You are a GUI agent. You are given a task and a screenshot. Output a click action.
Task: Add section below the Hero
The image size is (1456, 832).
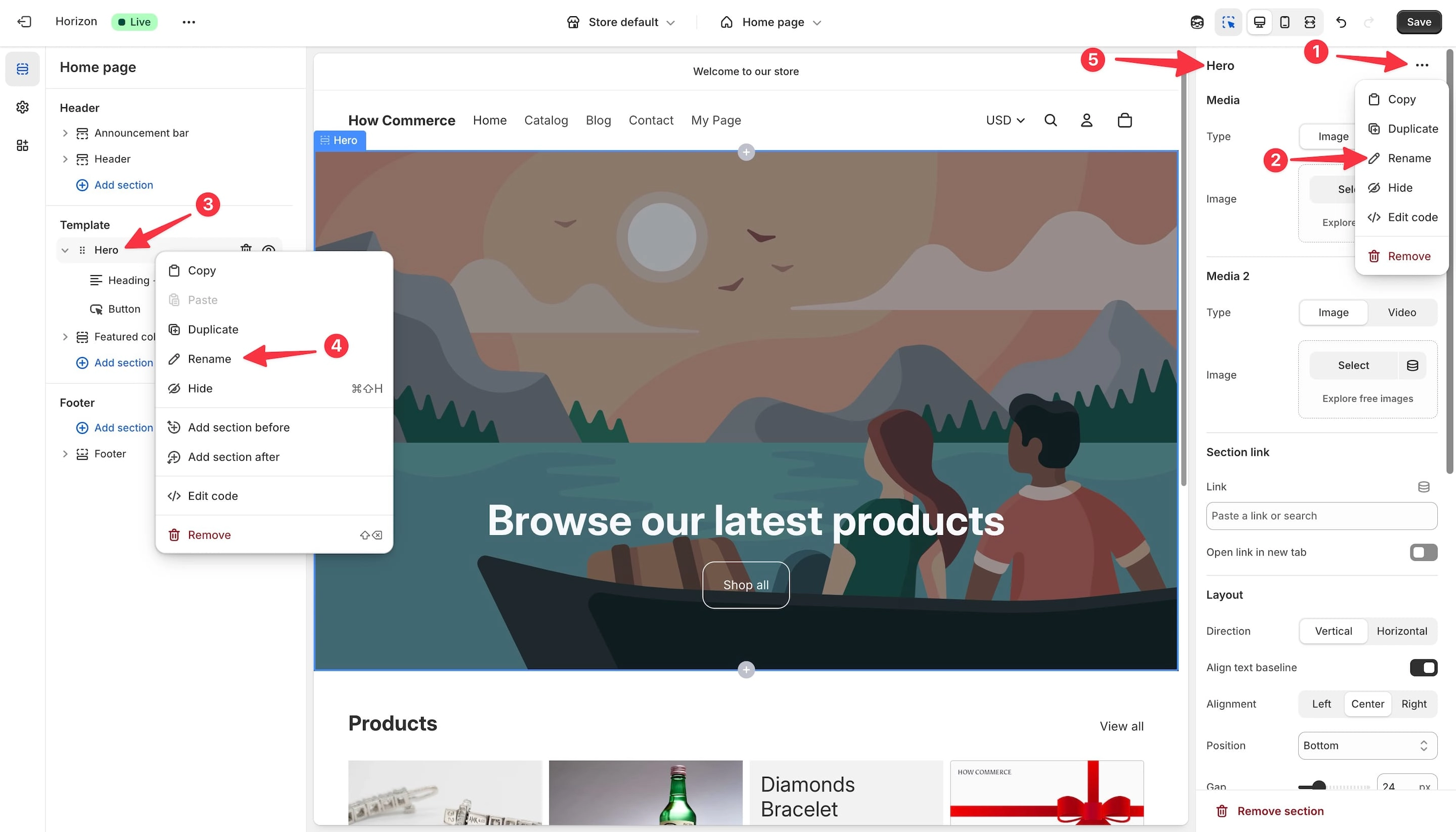point(745,669)
